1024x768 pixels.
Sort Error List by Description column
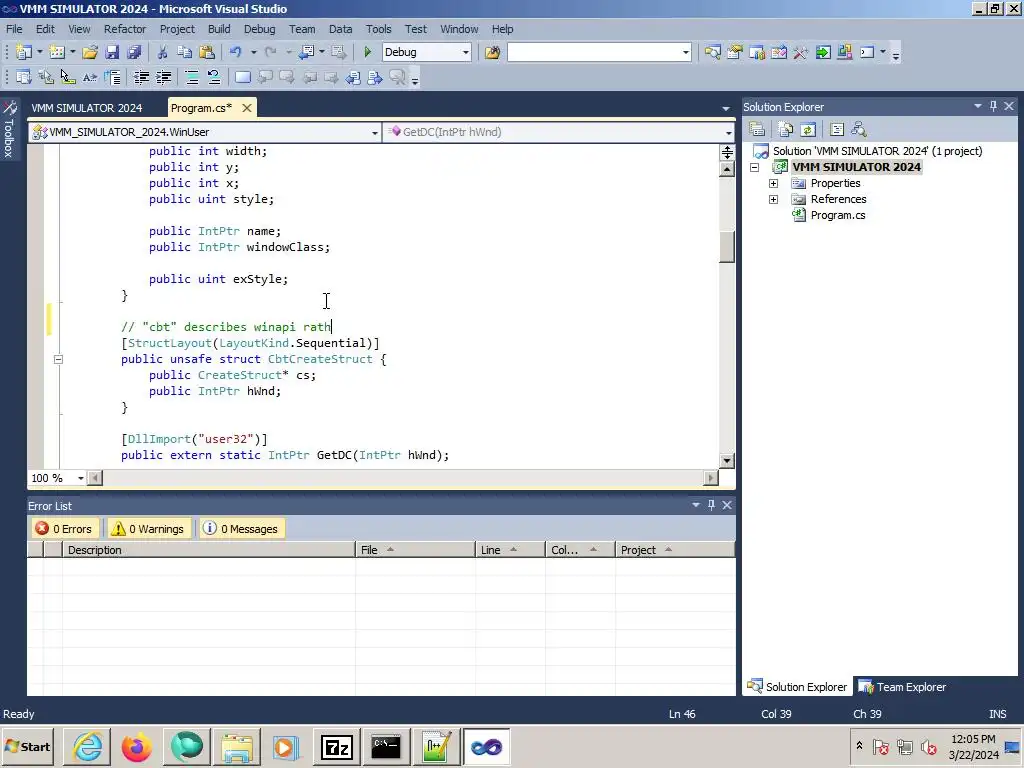click(x=208, y=550)
